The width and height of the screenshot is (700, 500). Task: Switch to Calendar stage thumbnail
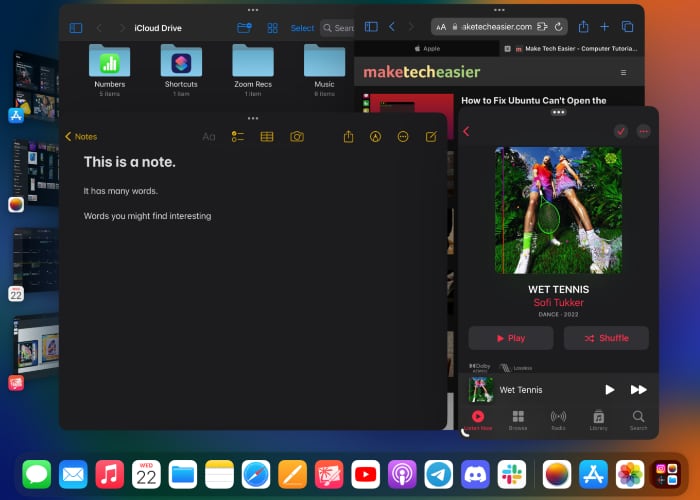[36, 263]
